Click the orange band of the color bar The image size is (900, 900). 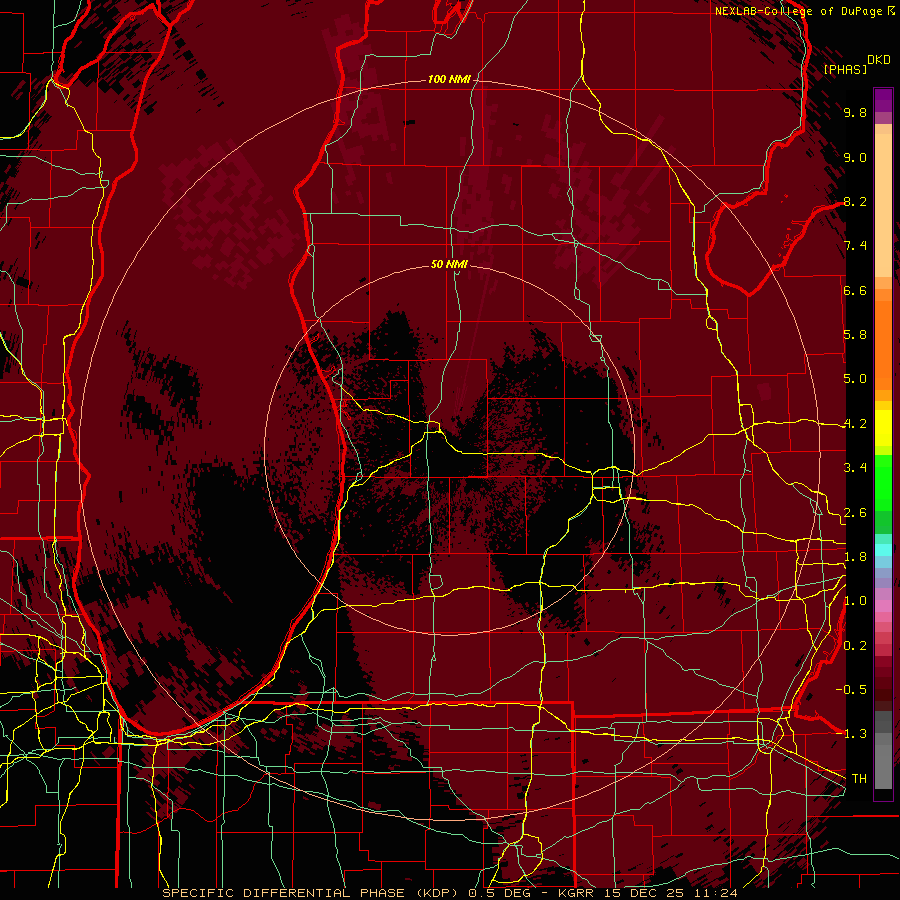883,344
